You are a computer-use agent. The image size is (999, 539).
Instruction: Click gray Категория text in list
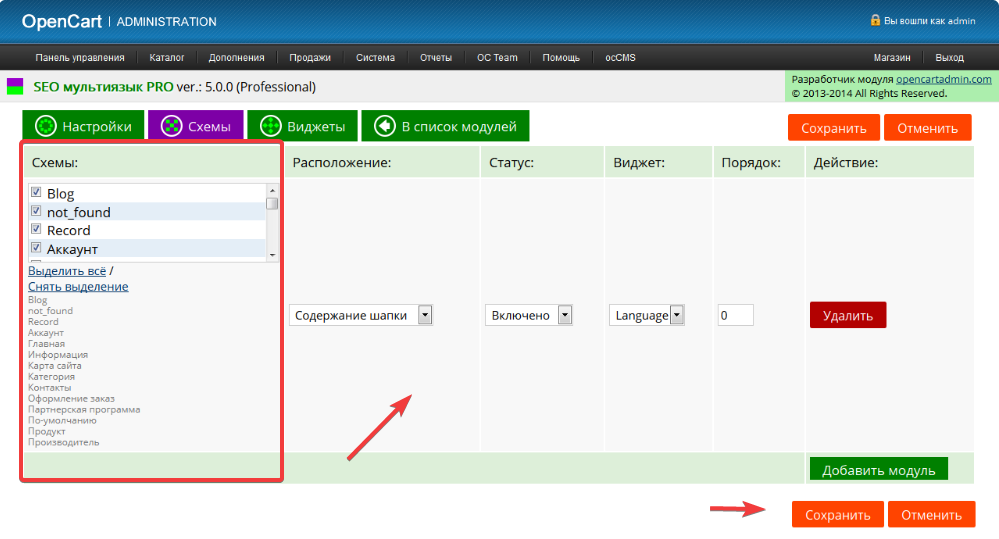point(51,376)
